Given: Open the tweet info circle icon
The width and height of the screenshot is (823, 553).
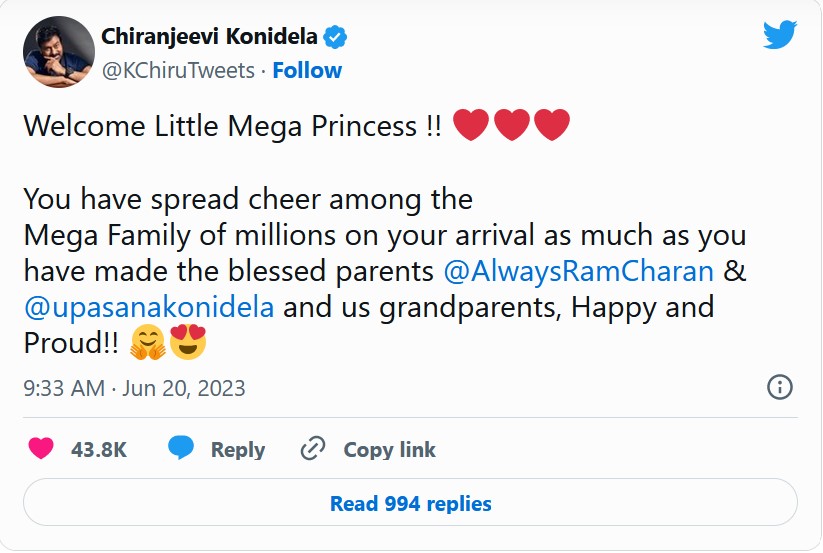Looking at the screenshot, I should click(x=780, y=387).
